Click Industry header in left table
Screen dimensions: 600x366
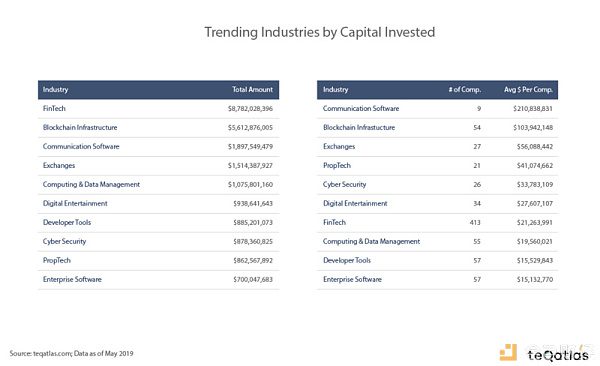[x=55, y=90]
